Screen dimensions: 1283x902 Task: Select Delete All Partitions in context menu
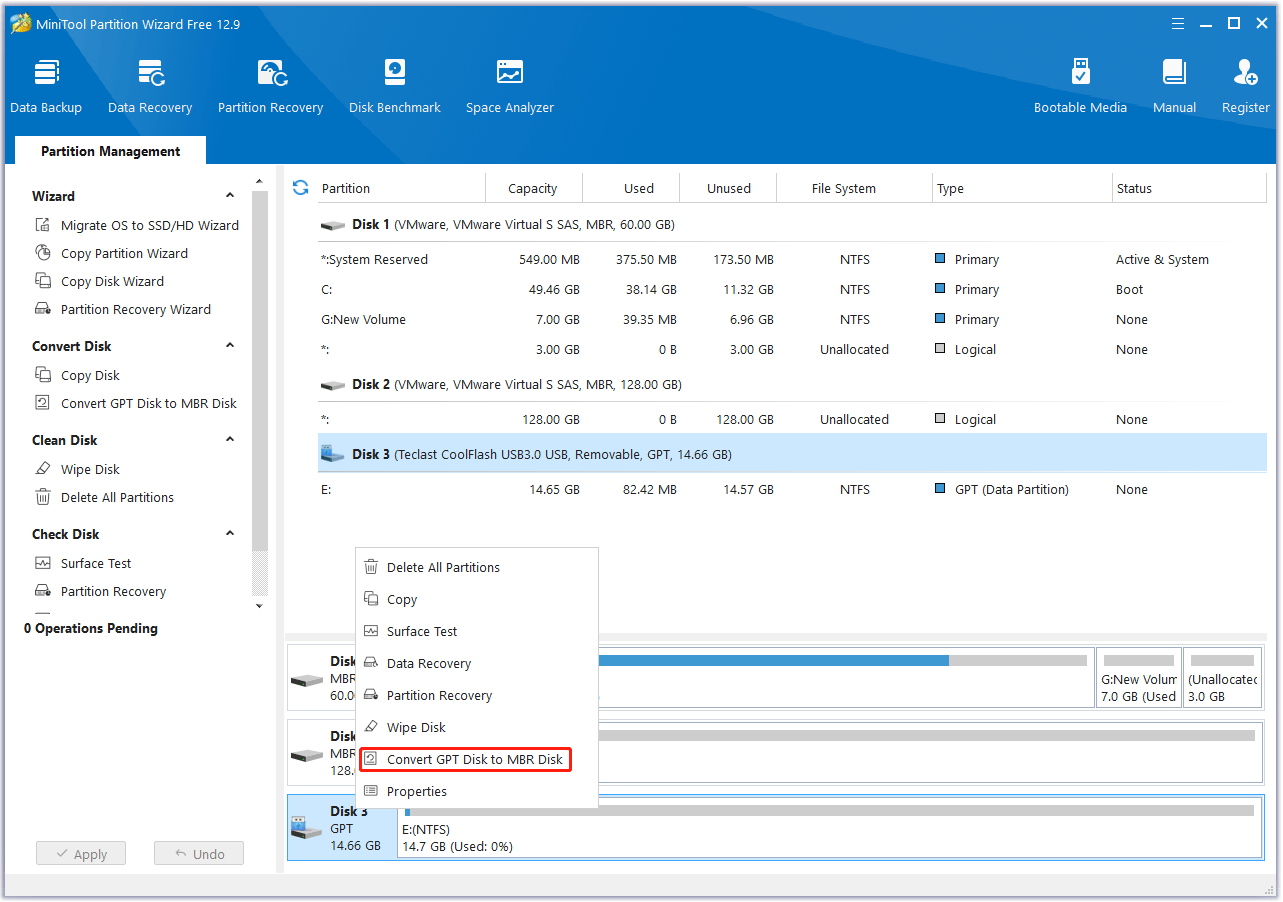coord(477,567)
